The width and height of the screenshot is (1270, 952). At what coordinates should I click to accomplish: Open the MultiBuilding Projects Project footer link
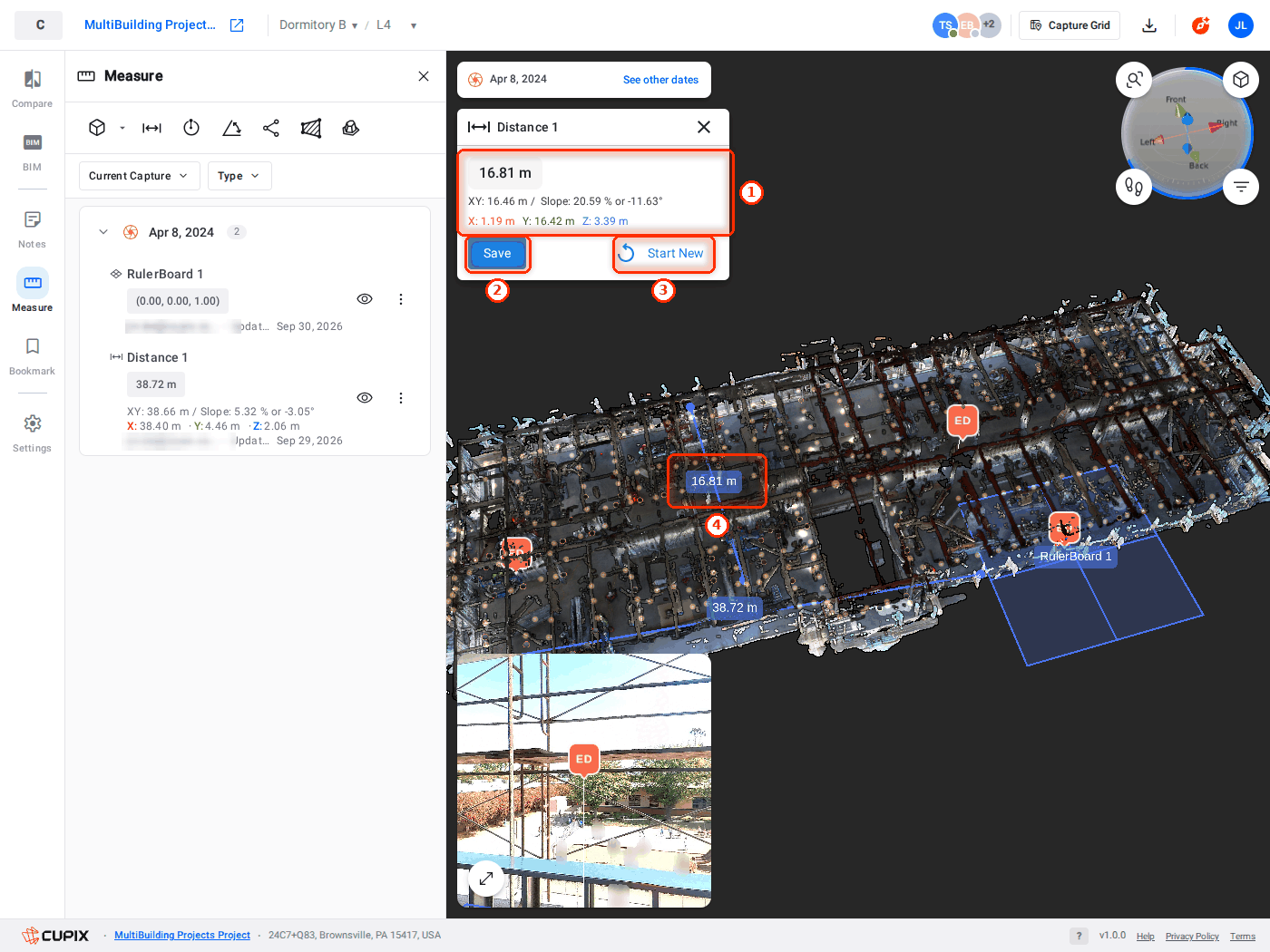(x=182, y=936)
